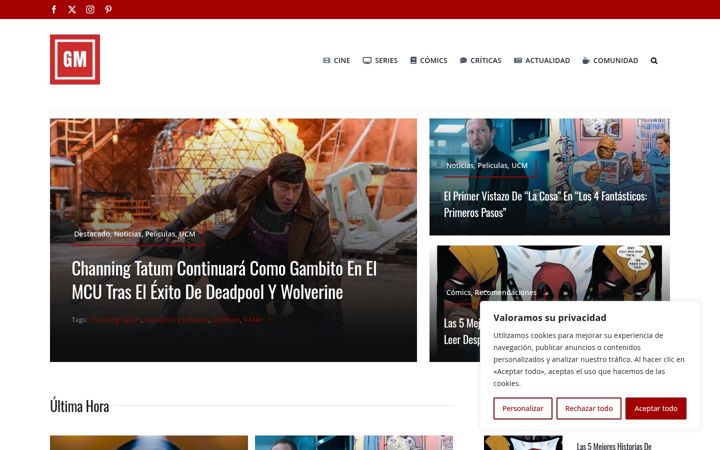
Task: Click the GM site logo
Action: coord(75,59)
